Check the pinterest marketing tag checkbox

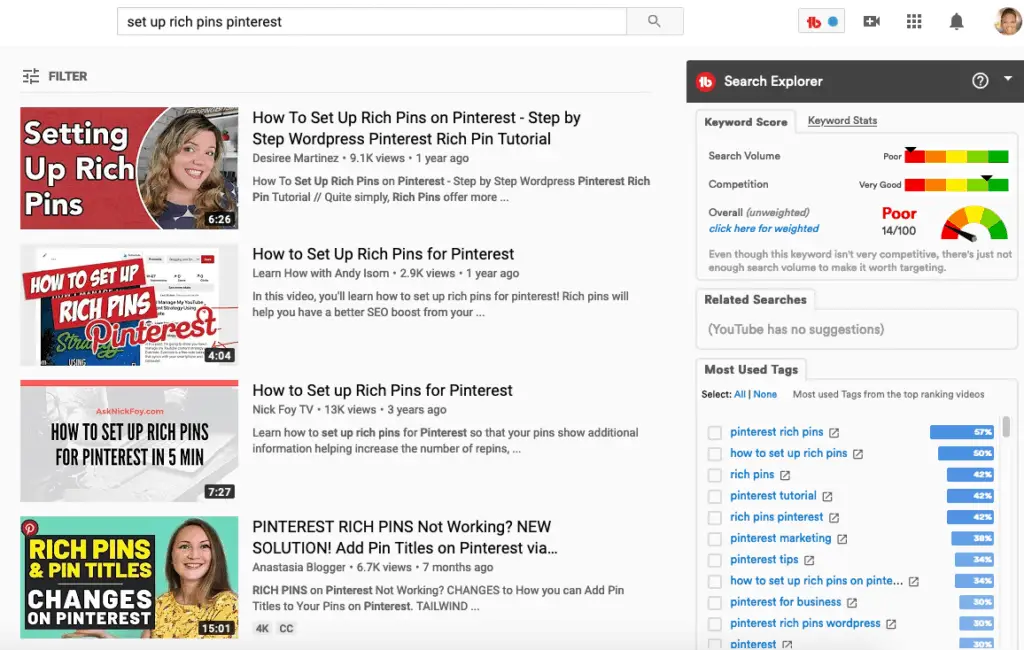click(715, 539)
